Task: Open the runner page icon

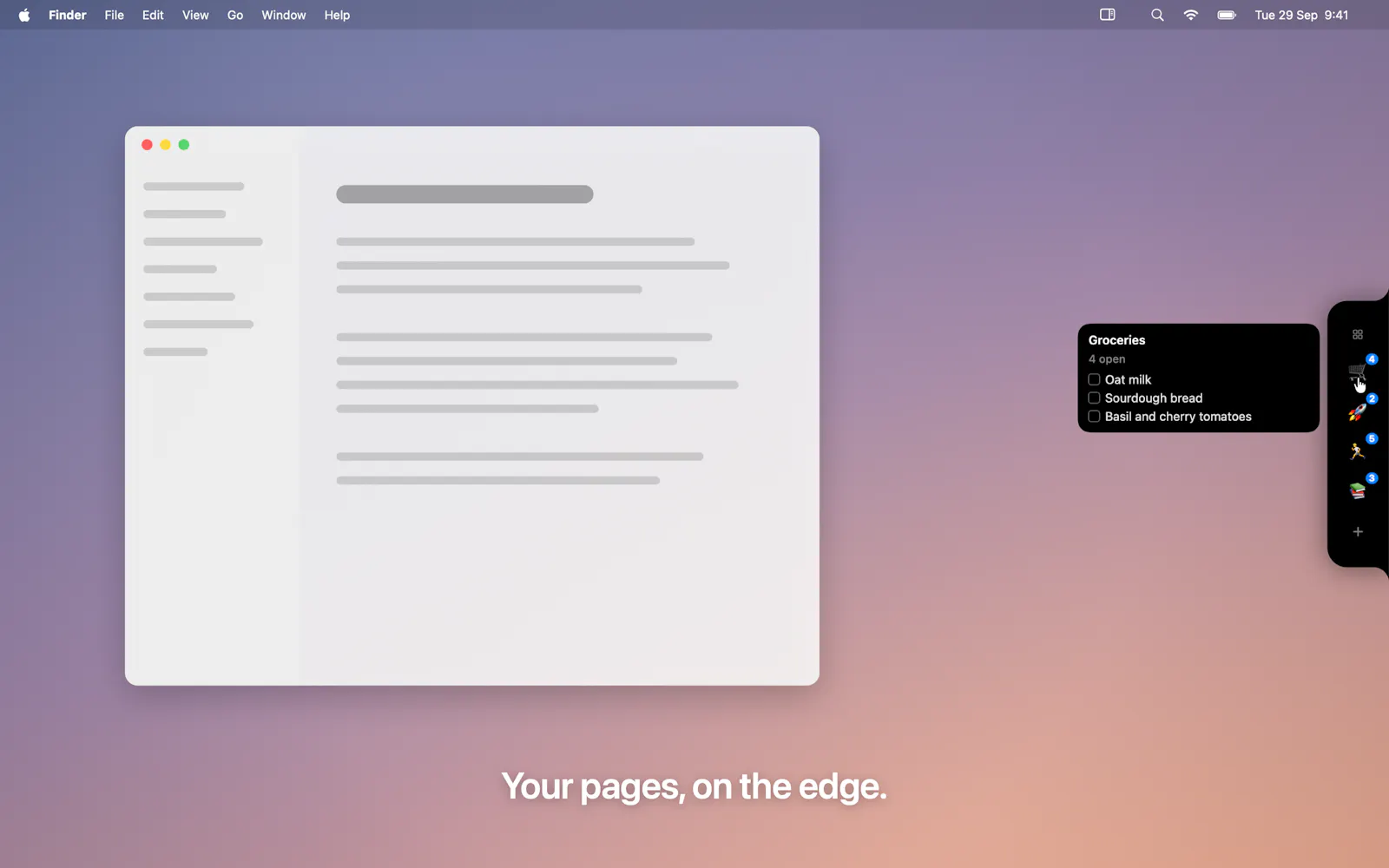Action: coord(1358,451)
